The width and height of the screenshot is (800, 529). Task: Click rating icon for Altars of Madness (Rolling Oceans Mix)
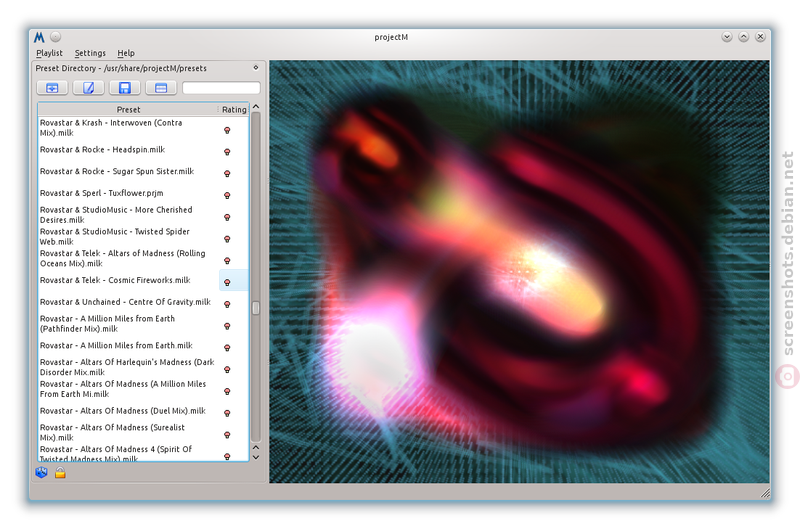pyautogui.click(x=228, y=261)
